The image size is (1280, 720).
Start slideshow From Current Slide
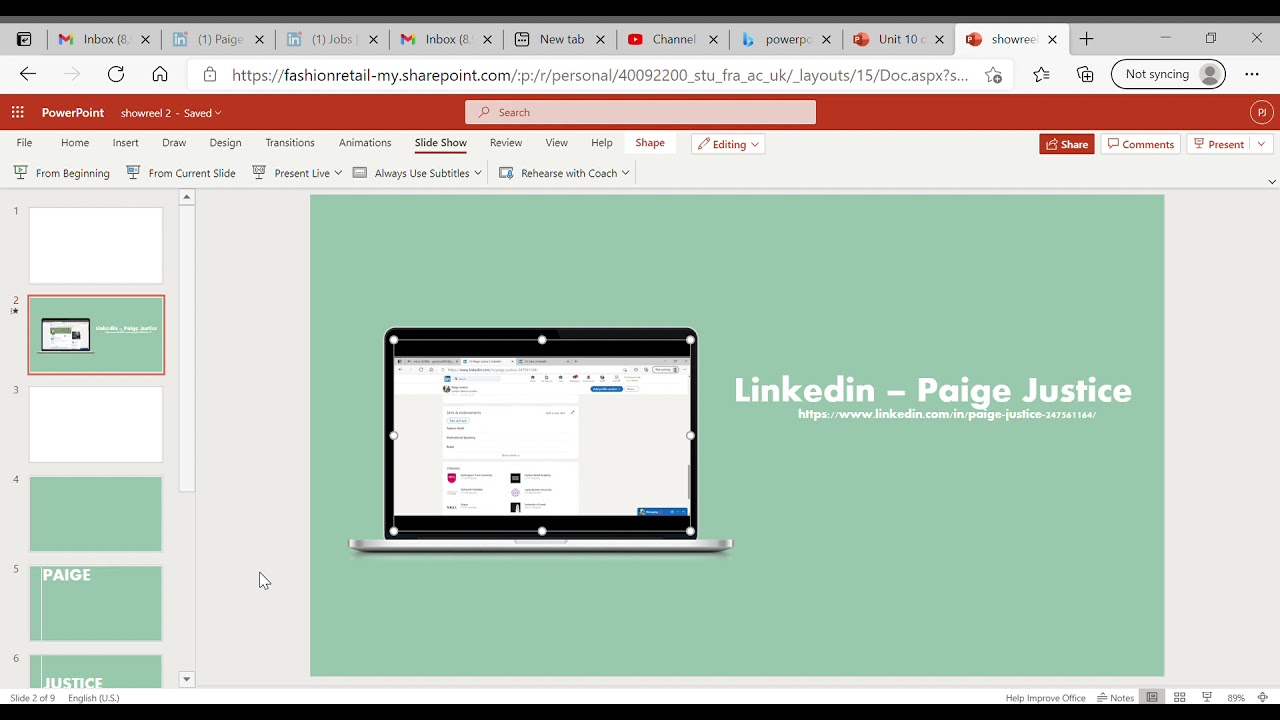(181, 173)
